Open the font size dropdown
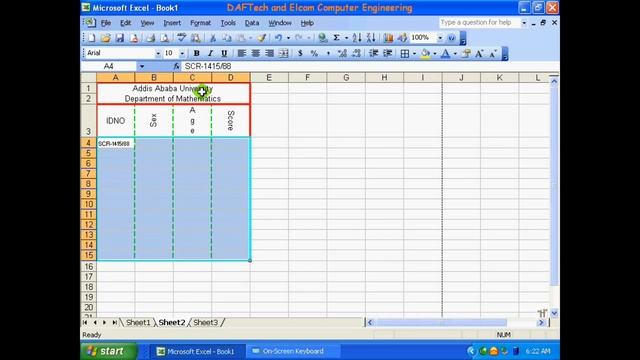 pyautogui.click(x=182, y=53)
